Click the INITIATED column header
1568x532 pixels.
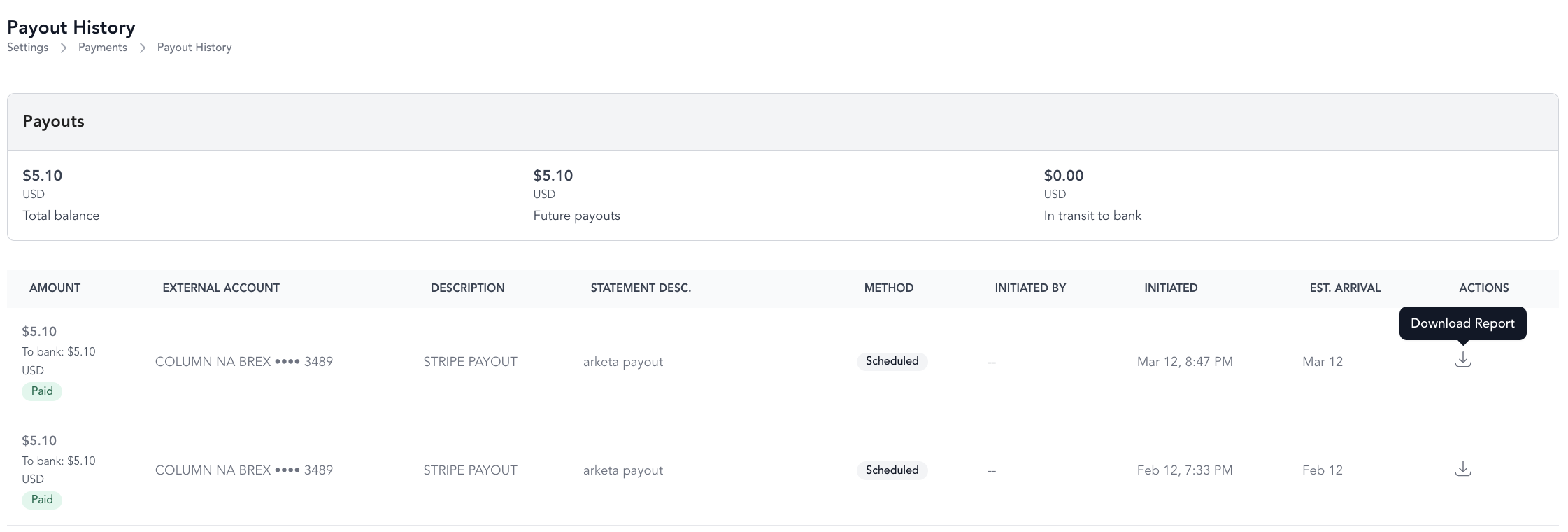click(x=1171, y=288)
